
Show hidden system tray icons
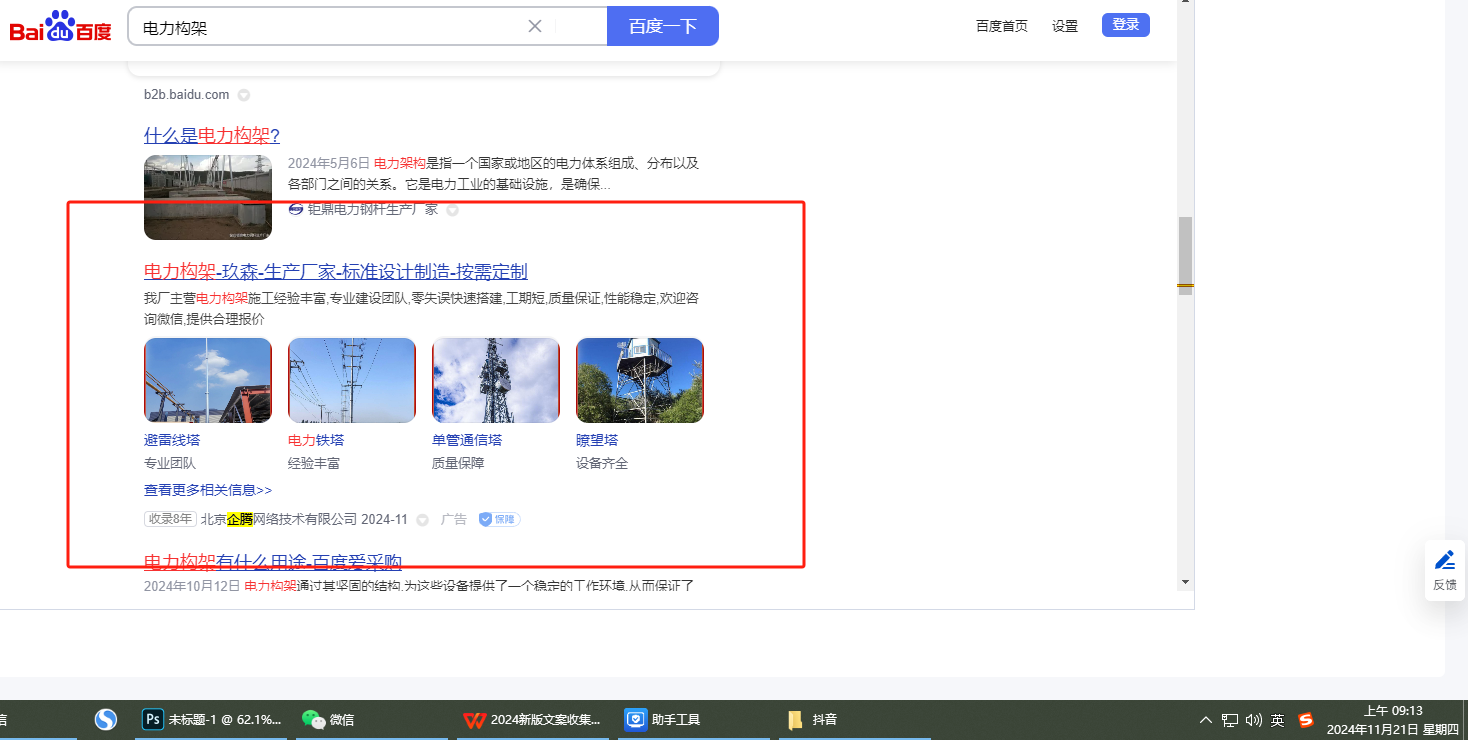pos(1205,719)
